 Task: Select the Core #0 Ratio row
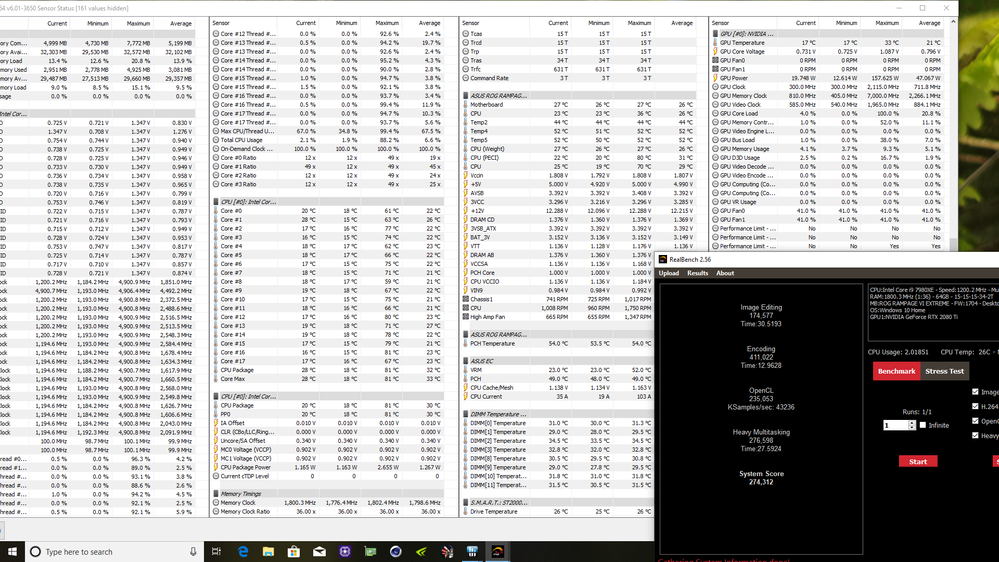tap(327, 158)
